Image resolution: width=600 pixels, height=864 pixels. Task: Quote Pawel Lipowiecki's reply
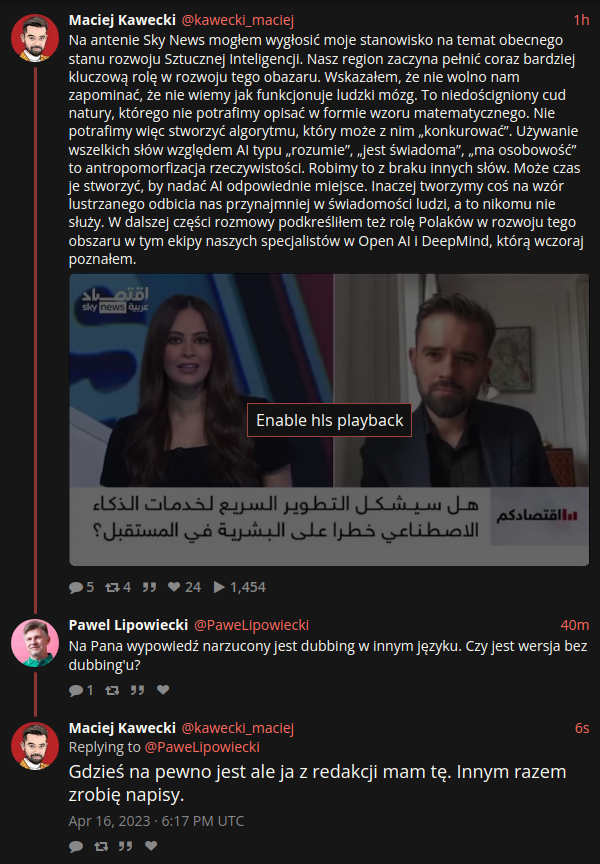pos(138,690)
